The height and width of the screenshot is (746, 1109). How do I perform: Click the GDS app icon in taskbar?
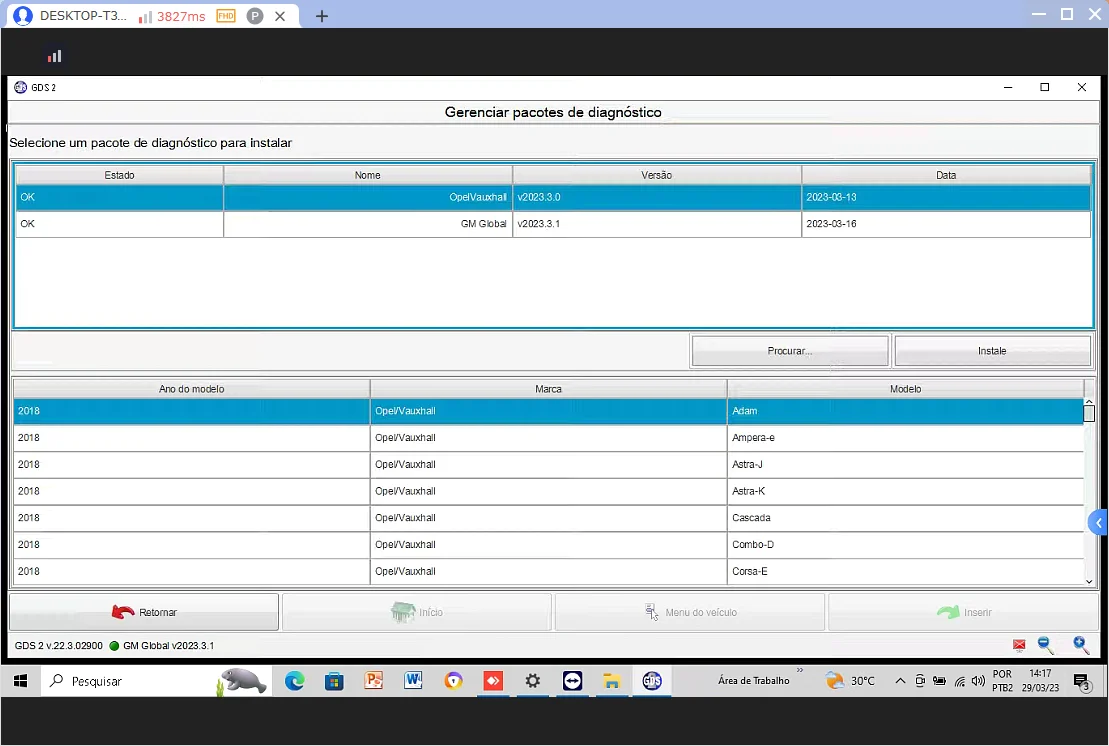651,681
